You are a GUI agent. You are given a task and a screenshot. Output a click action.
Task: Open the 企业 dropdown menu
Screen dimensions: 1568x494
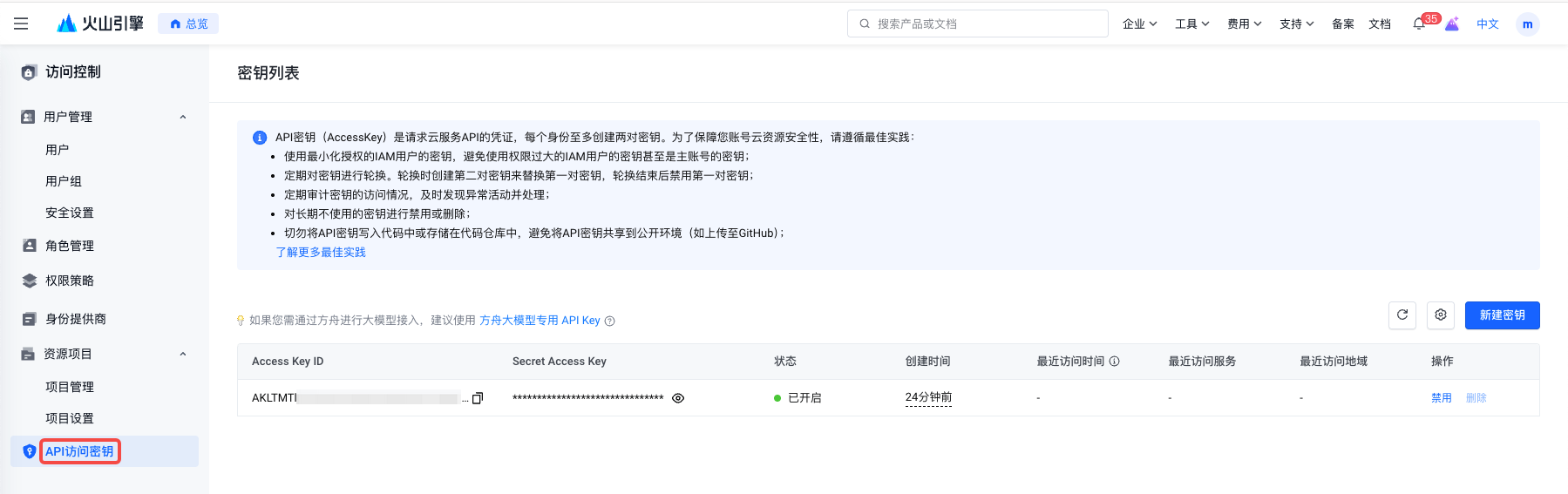click(x=1139, y=24)
